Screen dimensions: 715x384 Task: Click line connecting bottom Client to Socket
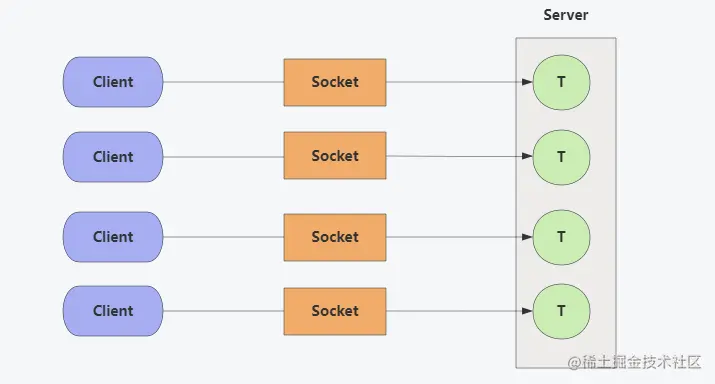(223, 311)
